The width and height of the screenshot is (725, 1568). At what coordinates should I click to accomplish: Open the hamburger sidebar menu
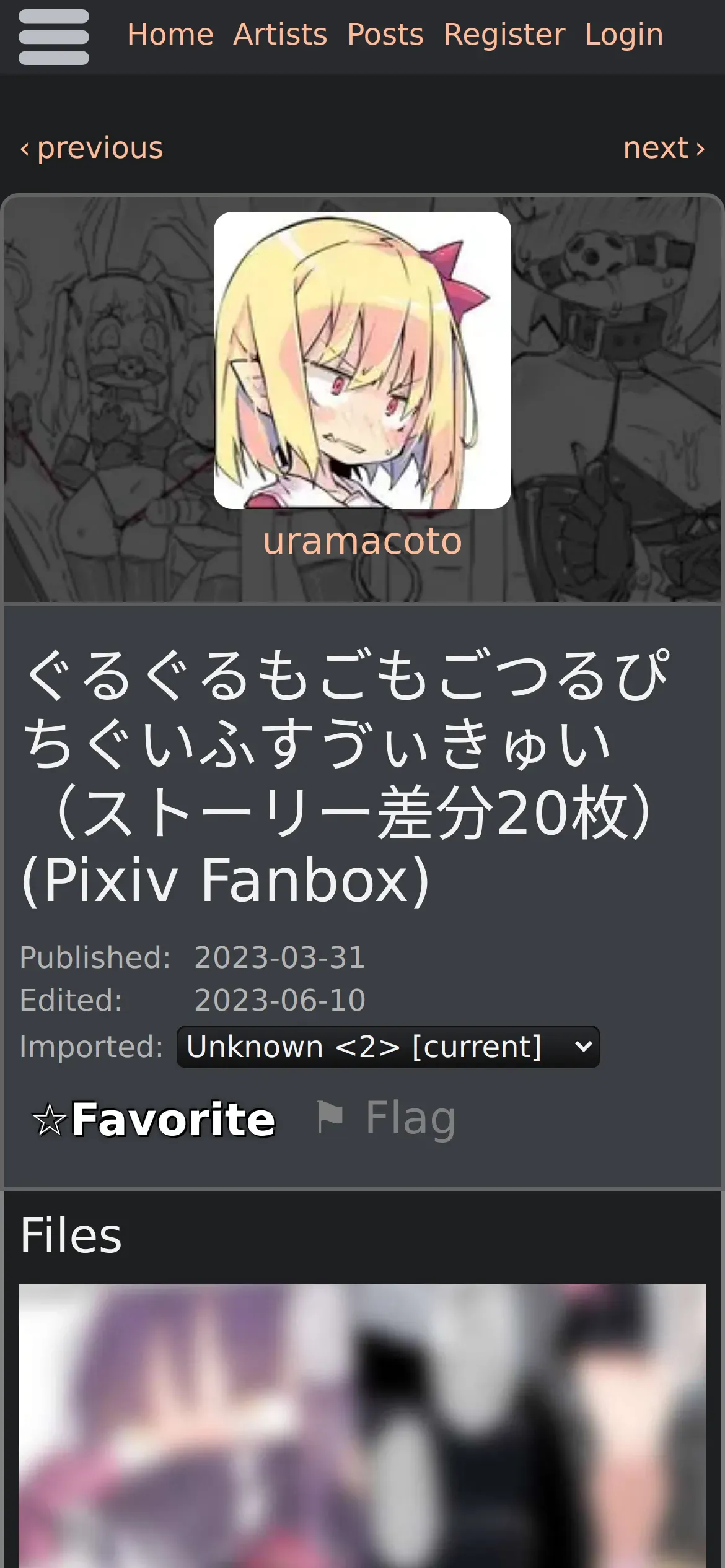(x=54, y=37)
